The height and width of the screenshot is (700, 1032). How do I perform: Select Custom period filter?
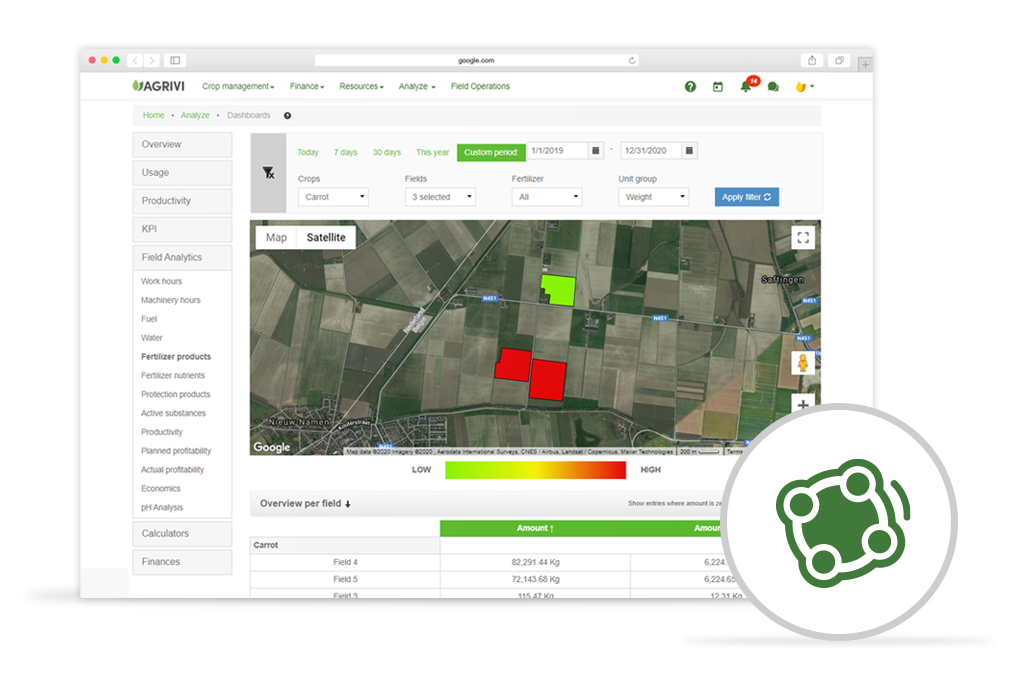[x=491, y=152]
